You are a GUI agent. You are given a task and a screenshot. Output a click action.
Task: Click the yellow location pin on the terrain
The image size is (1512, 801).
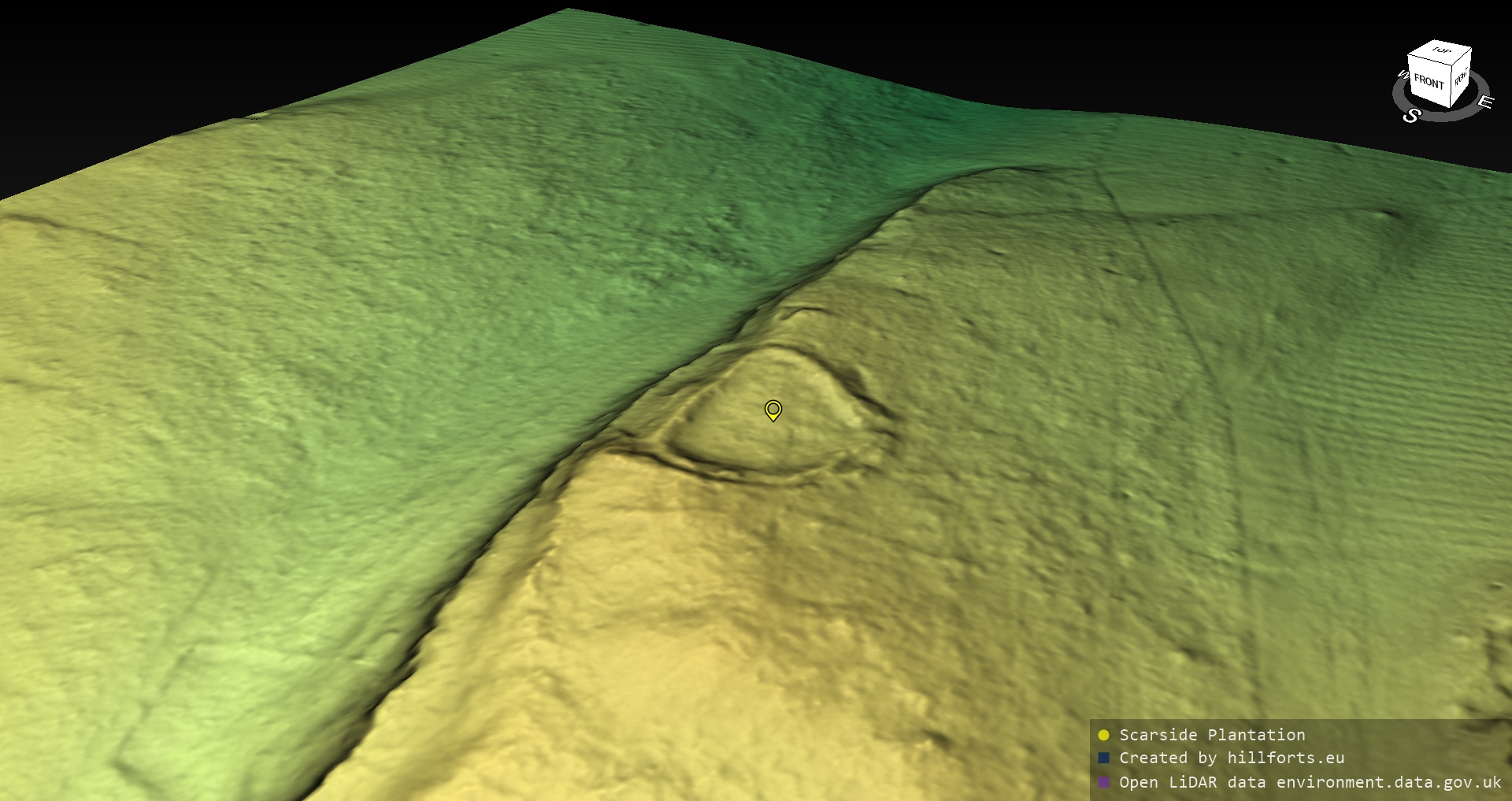click(x=773, y=410)
